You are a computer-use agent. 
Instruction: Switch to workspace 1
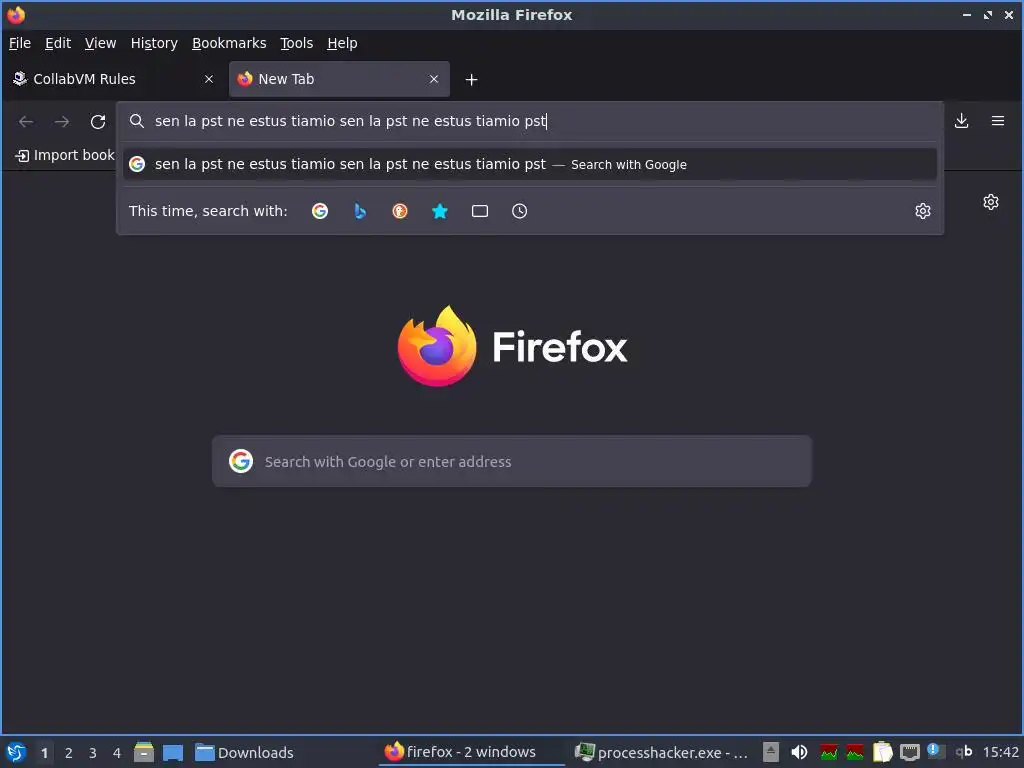[44, 753]
